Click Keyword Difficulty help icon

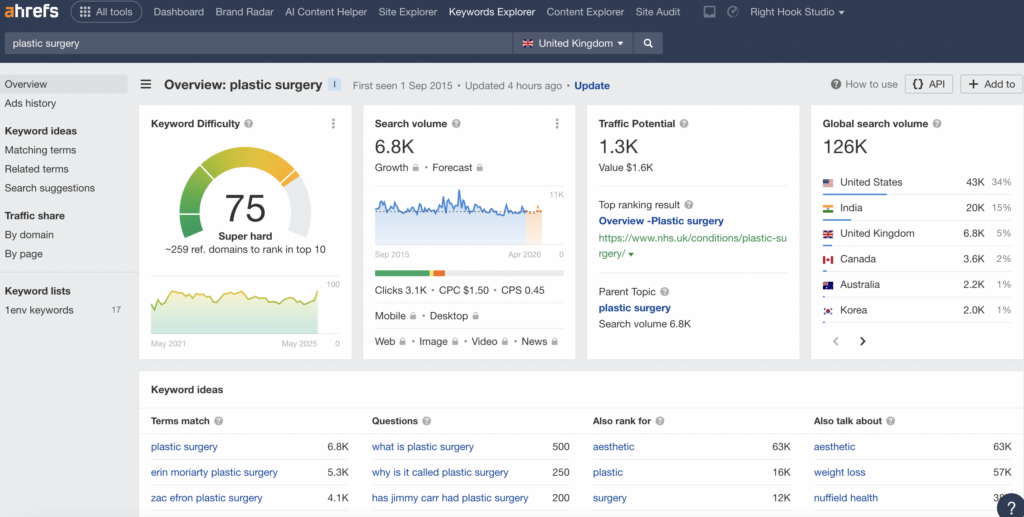pyautogui.click(x=249, y=123)
